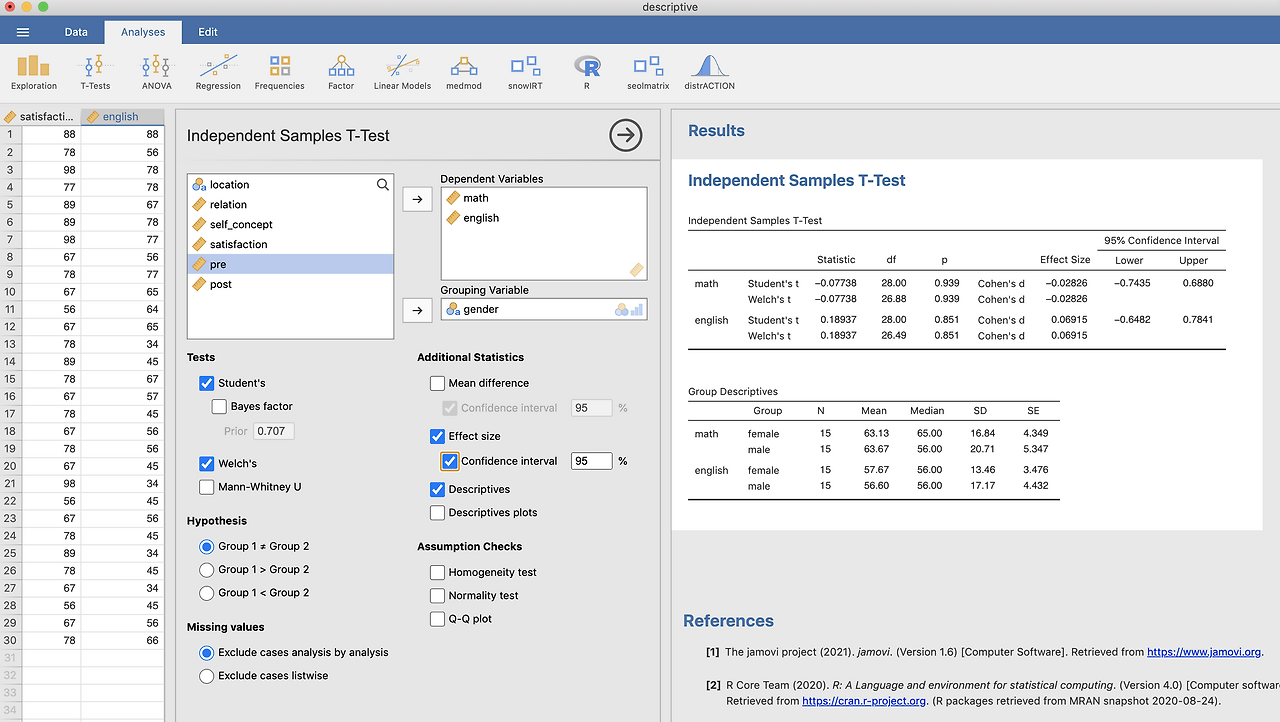Viewport: 1280px width, 722px height.
Task: Enable the Homogeneity test checkbox
Action: click(437, 572)
